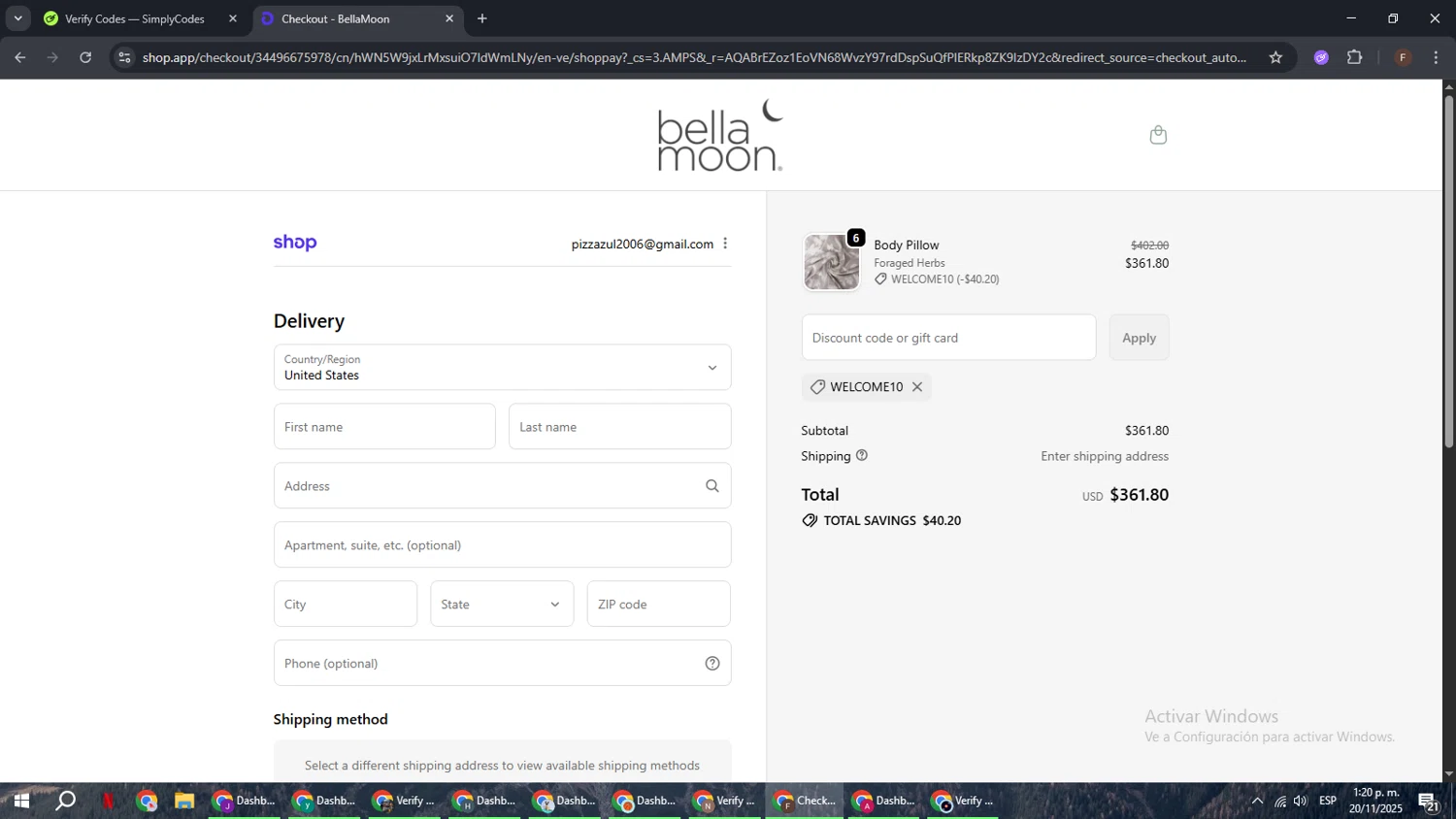Open the Windows Start menu
The width and height of the screenshot is (1456, 819).
pyautogui.click(x=20, y=801)
